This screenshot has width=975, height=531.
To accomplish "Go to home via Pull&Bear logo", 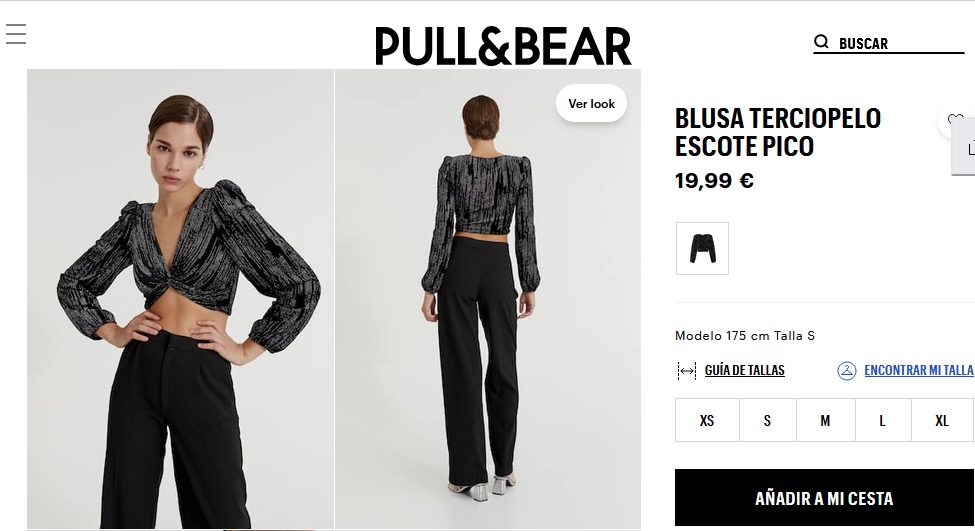I will (503, 46).
